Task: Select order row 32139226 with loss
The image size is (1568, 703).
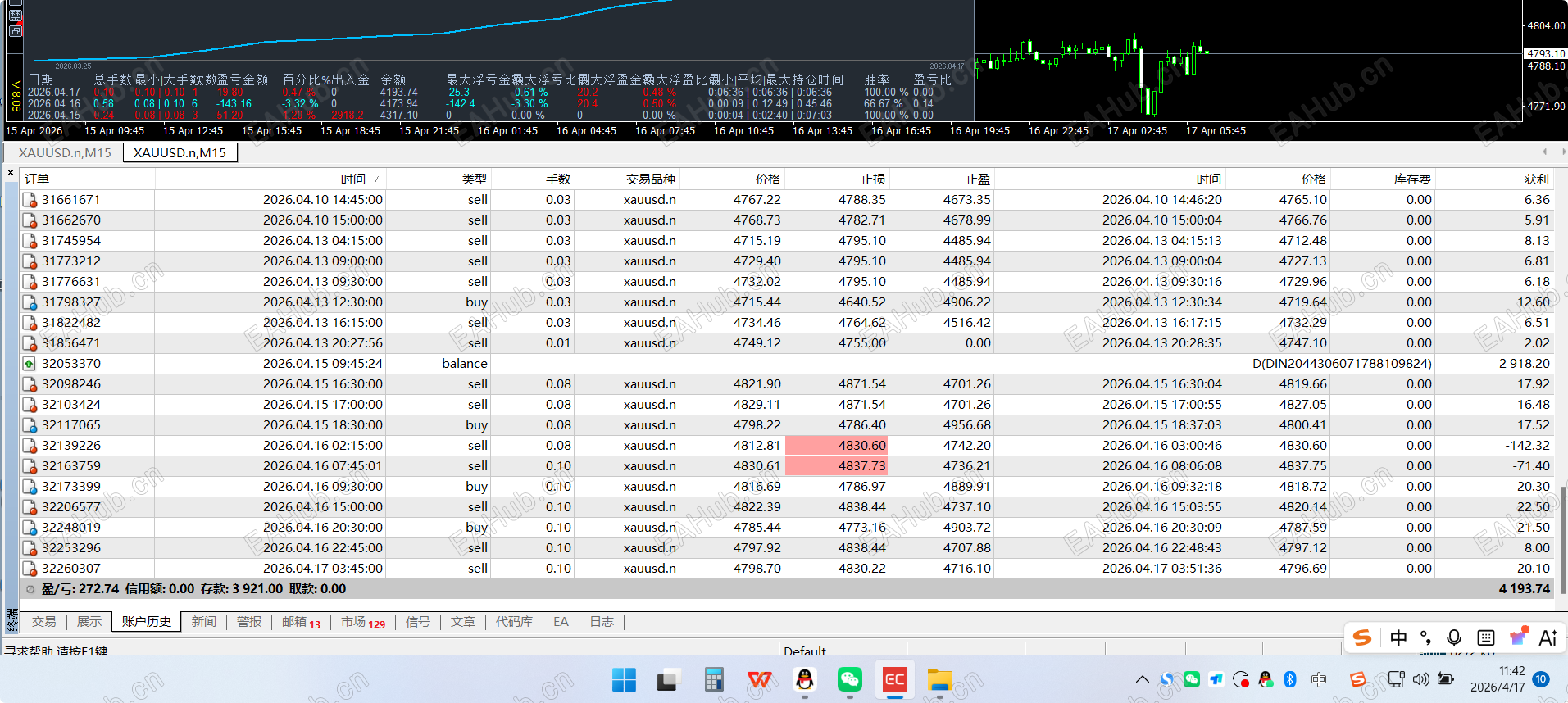Action: click(x=71, y=446)
